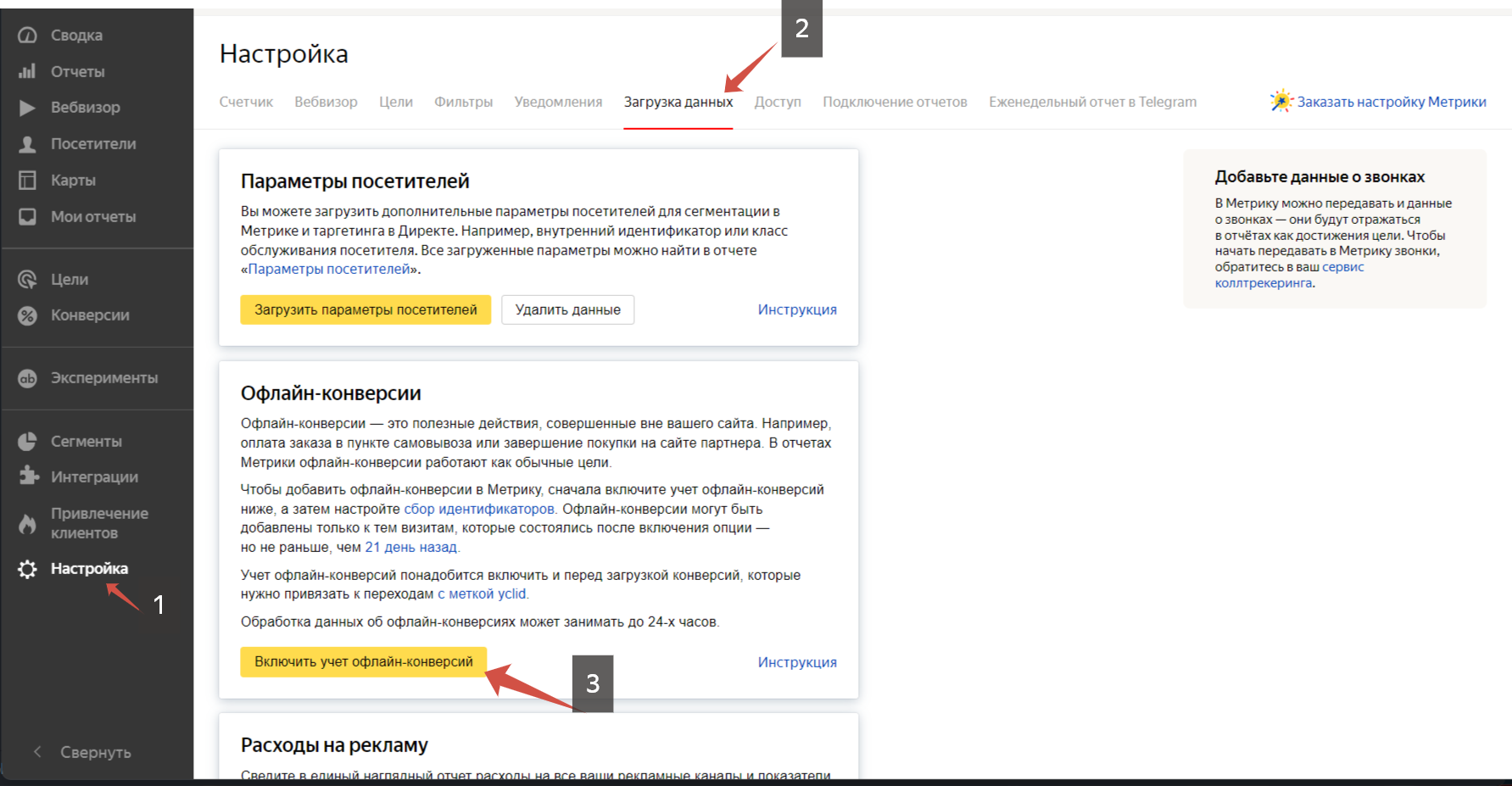Go to the Уведомления tab
Viewport: 1512px width, 786px height.
tap(558, 102)
